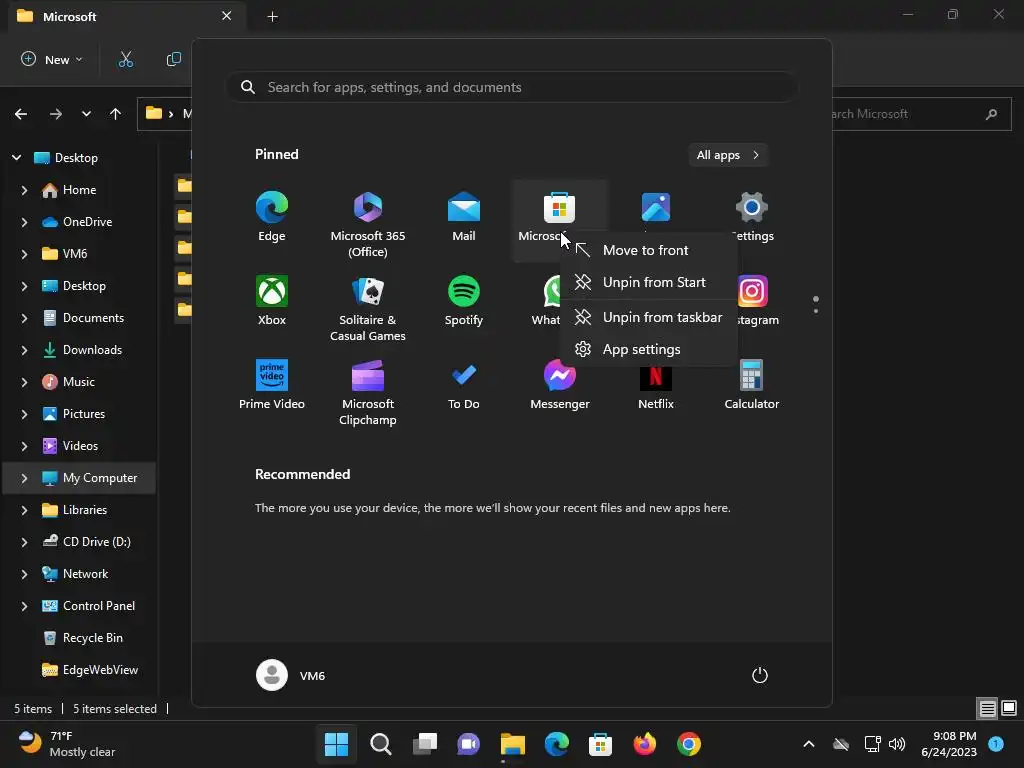This screenshot has width=1024, height=768.
Task: Open the Calculator pinned app
Action: coord(752,386)
